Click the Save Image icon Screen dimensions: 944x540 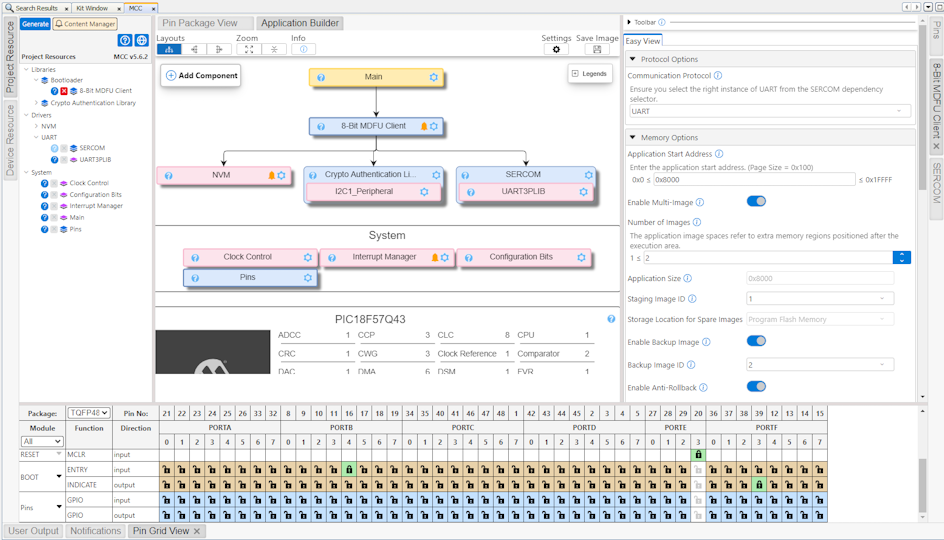[x=597, y=49]
